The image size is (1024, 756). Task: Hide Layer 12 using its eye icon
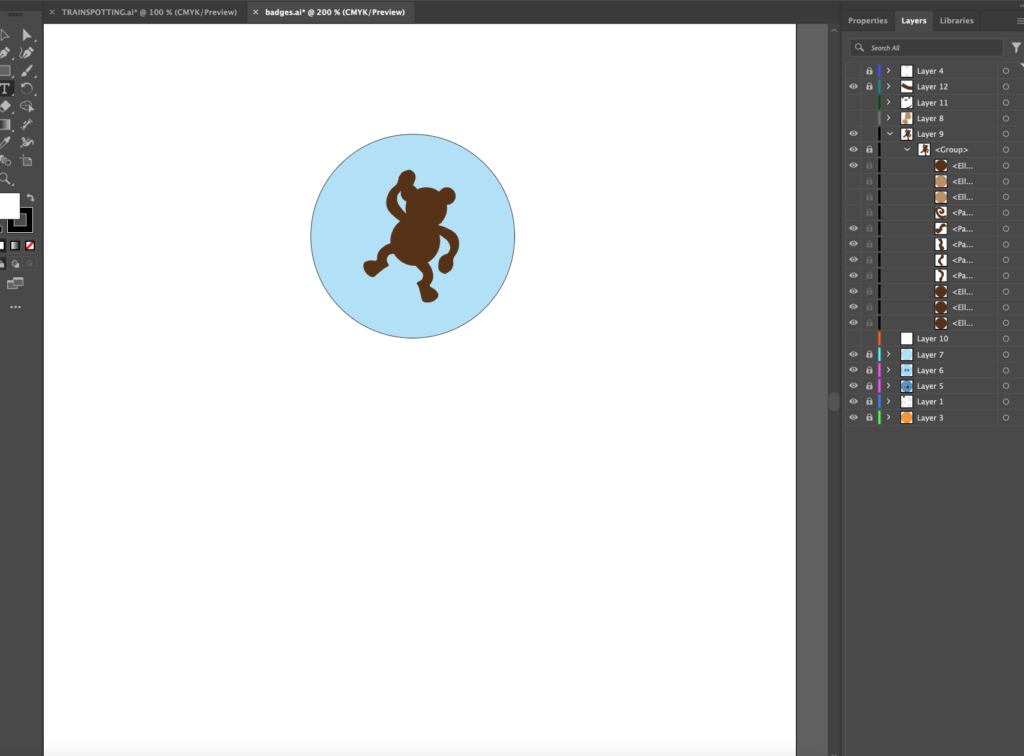pyautogui.click(x=854, y=86)
